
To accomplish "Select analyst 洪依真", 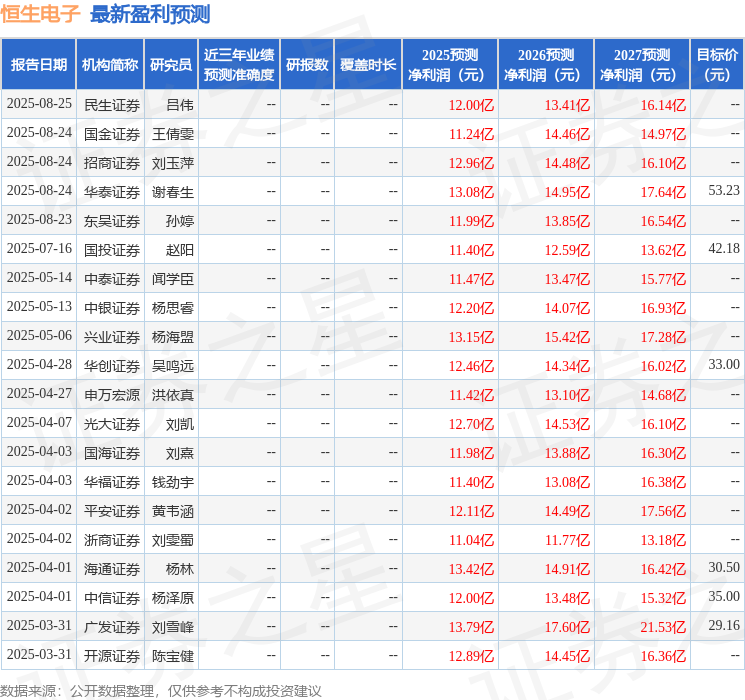I will coord(173,395).
